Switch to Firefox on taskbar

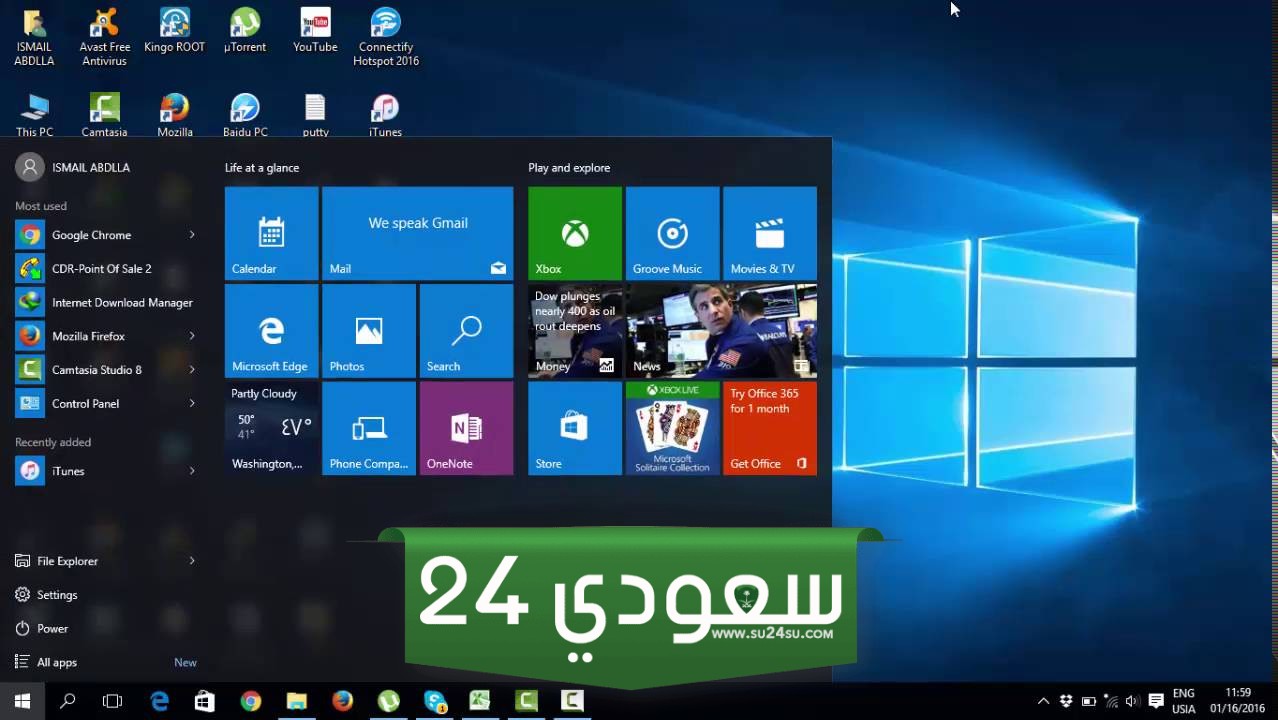coord(342,701)
